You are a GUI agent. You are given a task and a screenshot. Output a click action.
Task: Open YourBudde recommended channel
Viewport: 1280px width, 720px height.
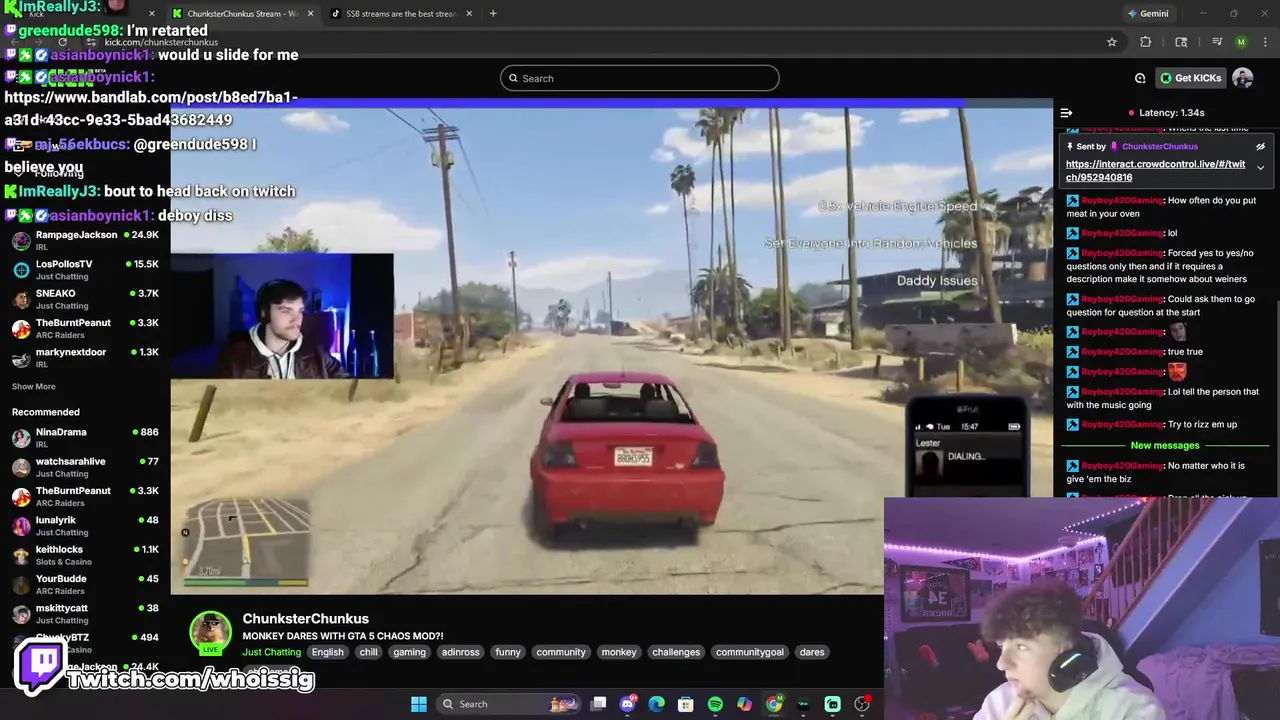click(x=85, y=584)
